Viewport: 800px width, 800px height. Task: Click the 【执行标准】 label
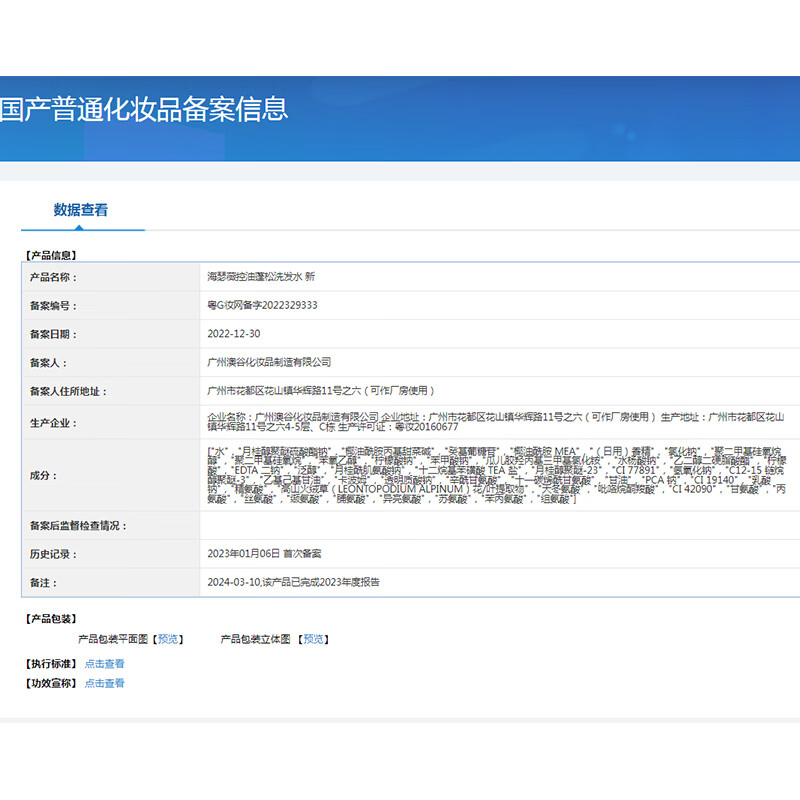click(x=51, y=664)
